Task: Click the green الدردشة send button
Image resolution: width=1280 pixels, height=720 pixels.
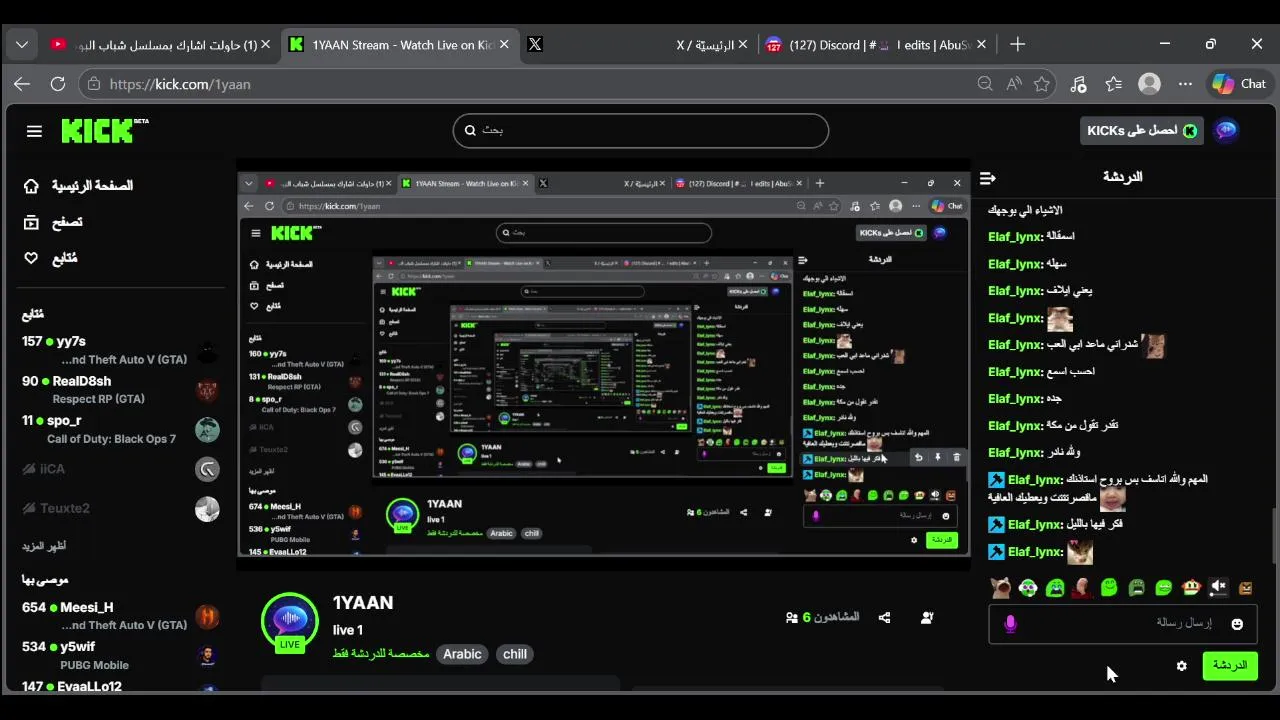Action: click(x=1230, y=665)
